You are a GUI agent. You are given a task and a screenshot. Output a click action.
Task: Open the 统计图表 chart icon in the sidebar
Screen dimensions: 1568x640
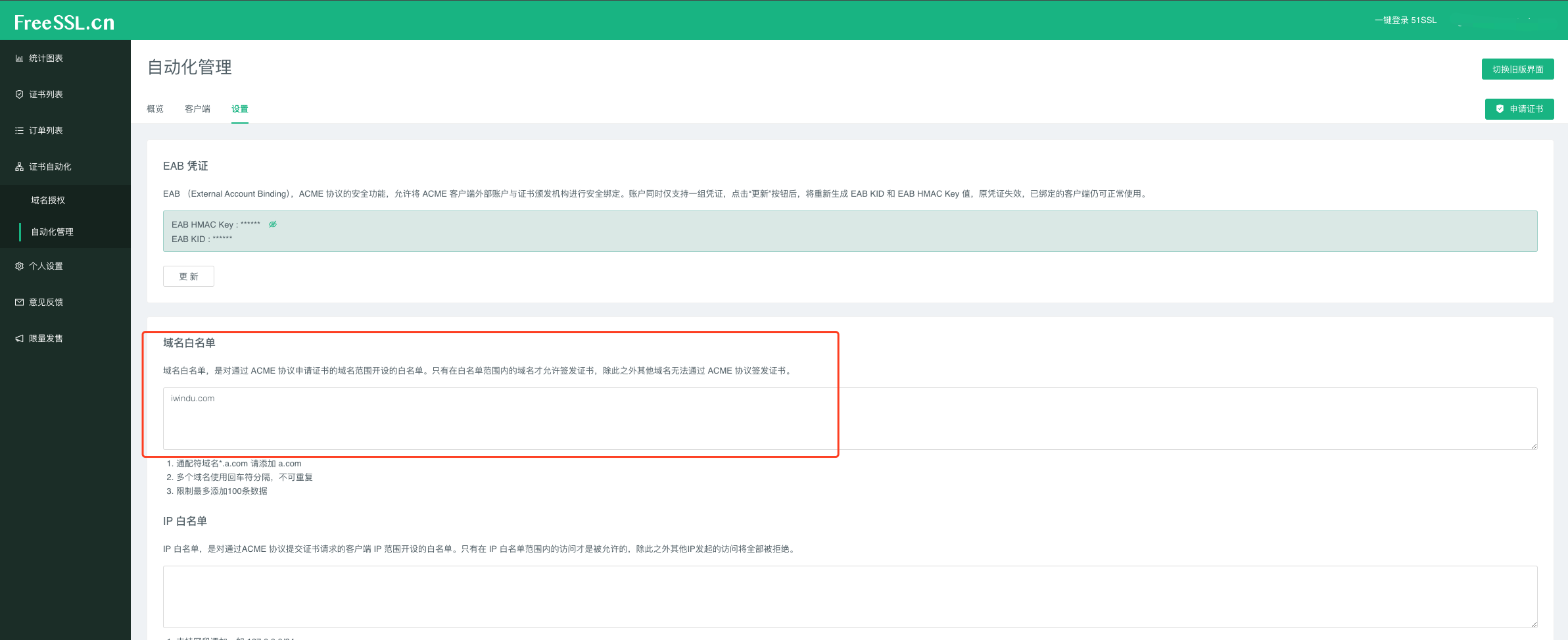(x=19, y=59)
